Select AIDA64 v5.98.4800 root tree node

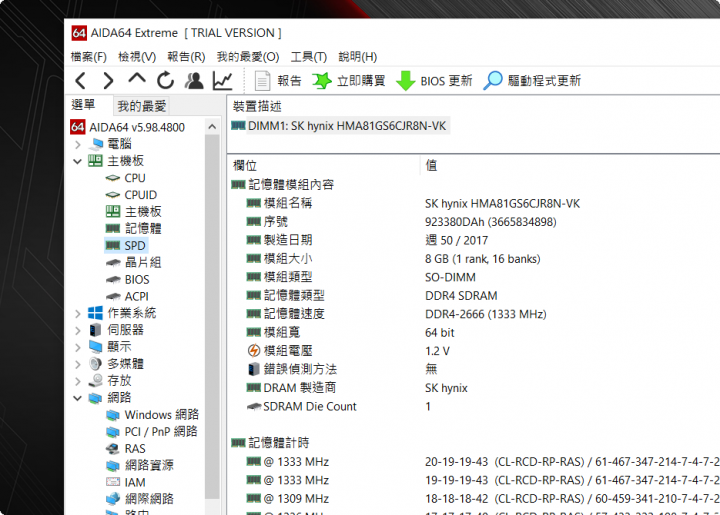(128, 127)
